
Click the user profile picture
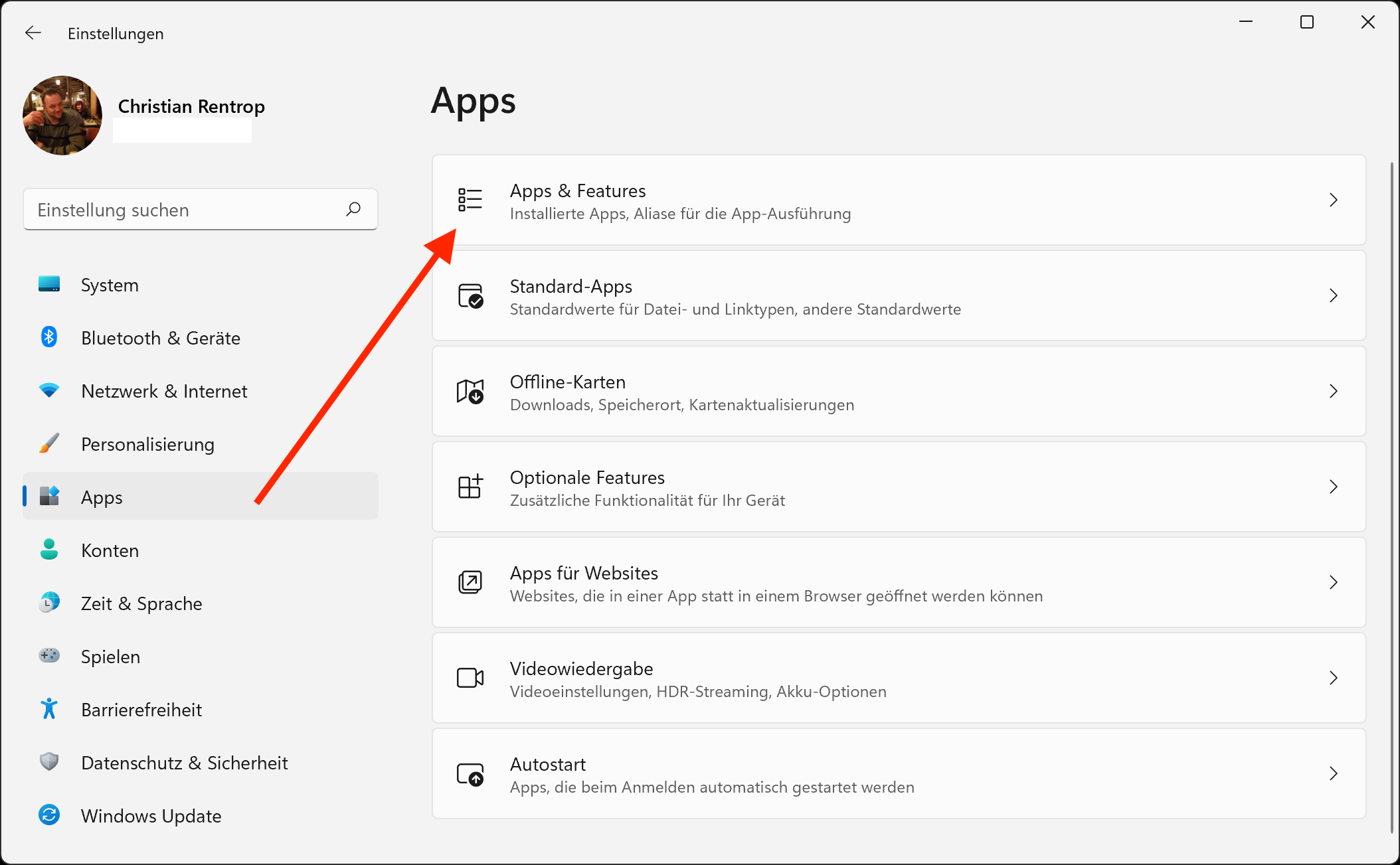click(62, 116)
